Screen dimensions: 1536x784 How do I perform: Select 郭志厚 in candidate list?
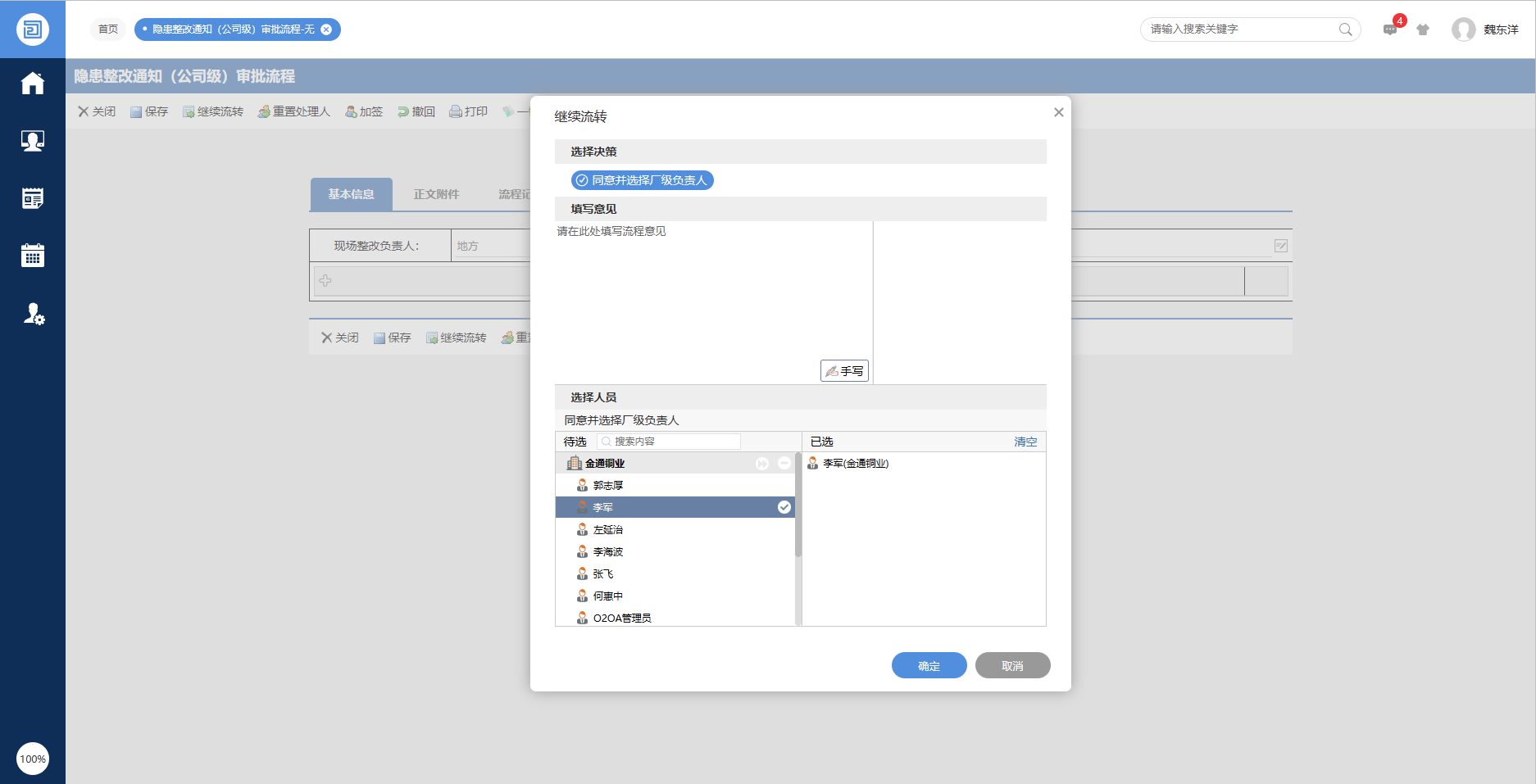(x=675, y=486)
